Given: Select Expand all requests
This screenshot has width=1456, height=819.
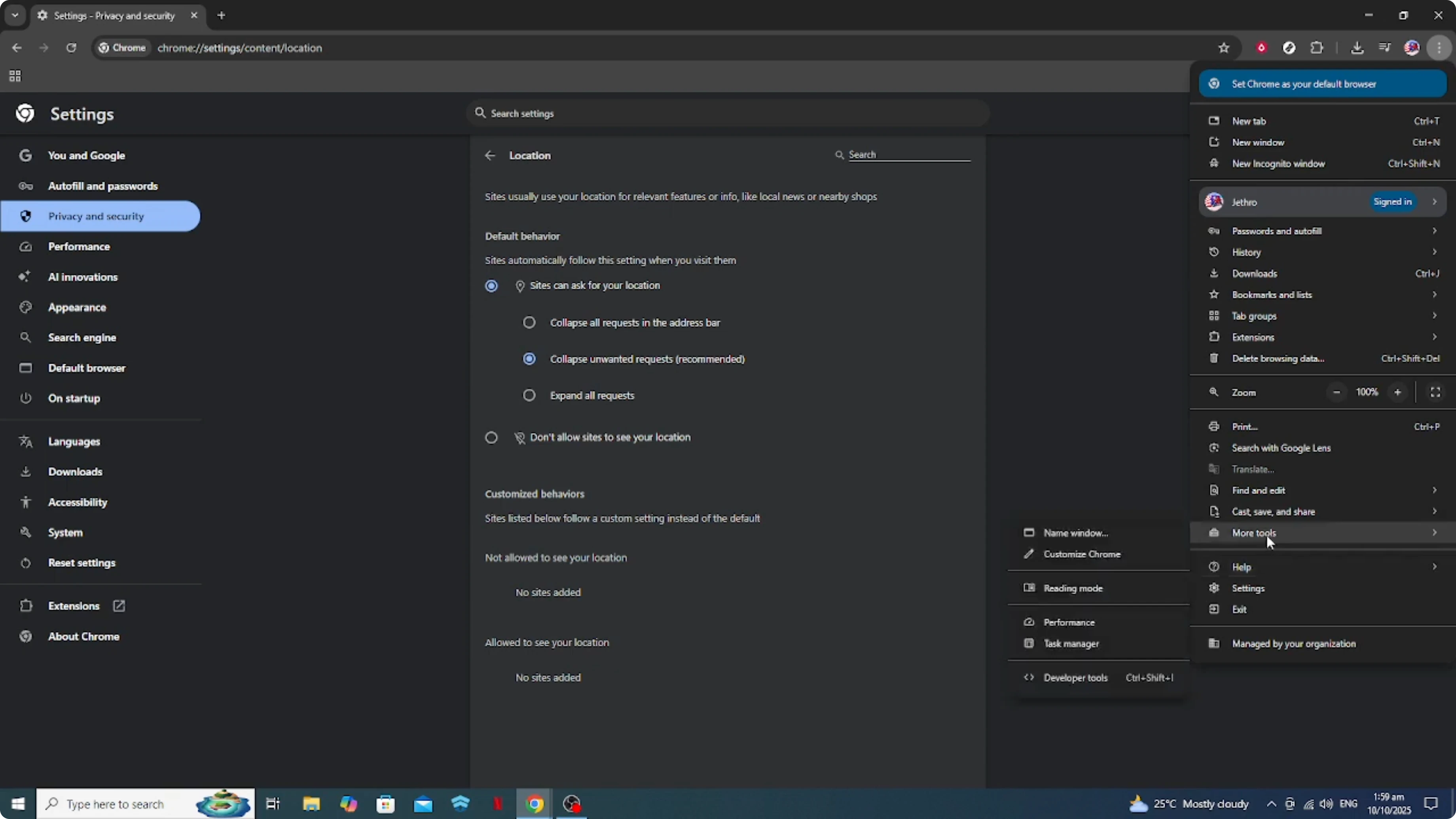Looking at the screenshot, I should (x=529, y=395).
